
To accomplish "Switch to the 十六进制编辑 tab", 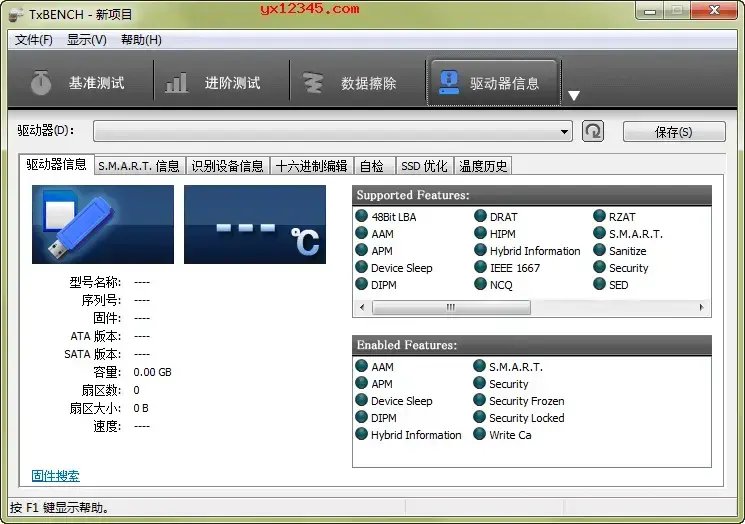I will point(311,166).
